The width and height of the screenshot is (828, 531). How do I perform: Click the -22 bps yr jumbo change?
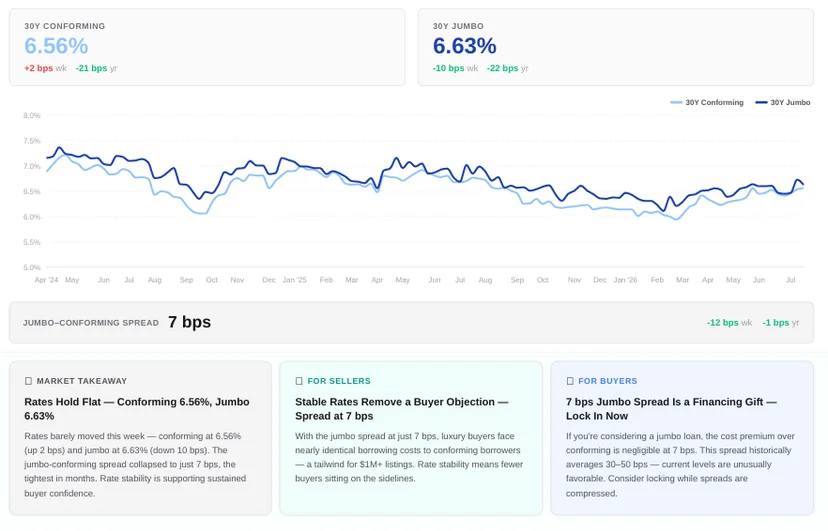pyautogui.click(x=507, y=68)
